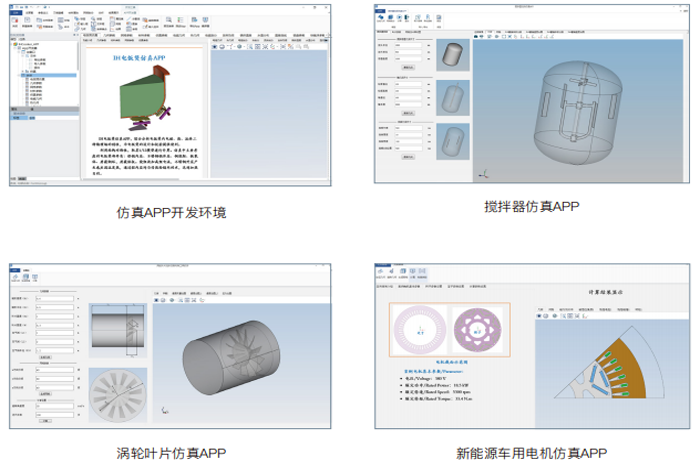This screenshot has width=700, height=465.
Task: Click the button under the turbine app's first parameter group
Action: pos(45,357)
